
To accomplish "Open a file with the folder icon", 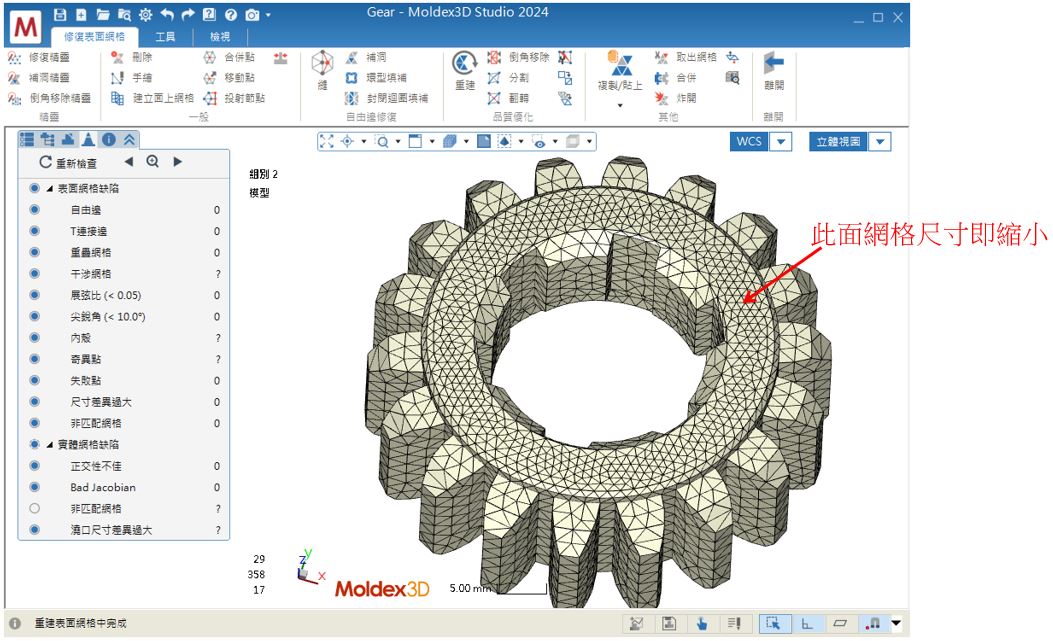I will [x=103, y=15].
